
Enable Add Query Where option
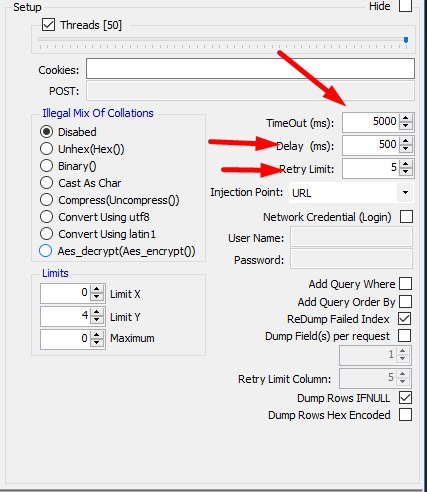pyautogui.click(x=405, y=284)
